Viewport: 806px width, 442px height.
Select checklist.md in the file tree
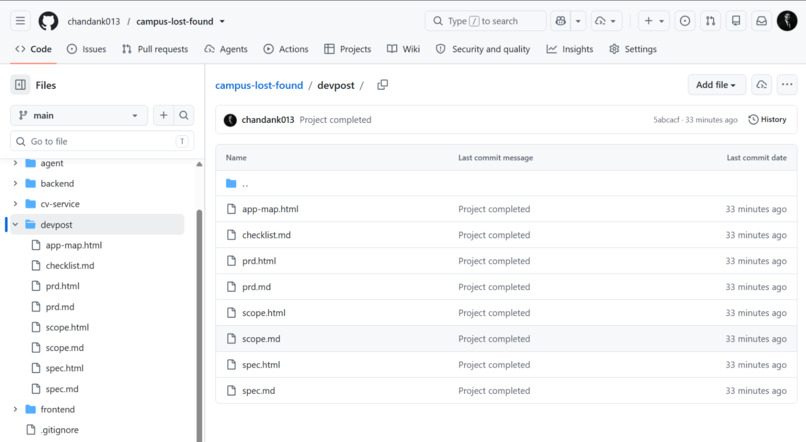pos(70,266)
